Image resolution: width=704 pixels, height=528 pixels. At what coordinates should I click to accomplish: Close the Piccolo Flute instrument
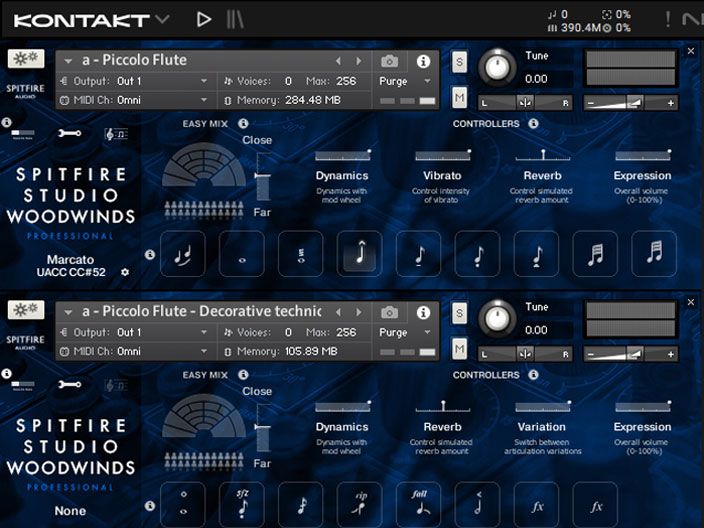coord(691,51)
